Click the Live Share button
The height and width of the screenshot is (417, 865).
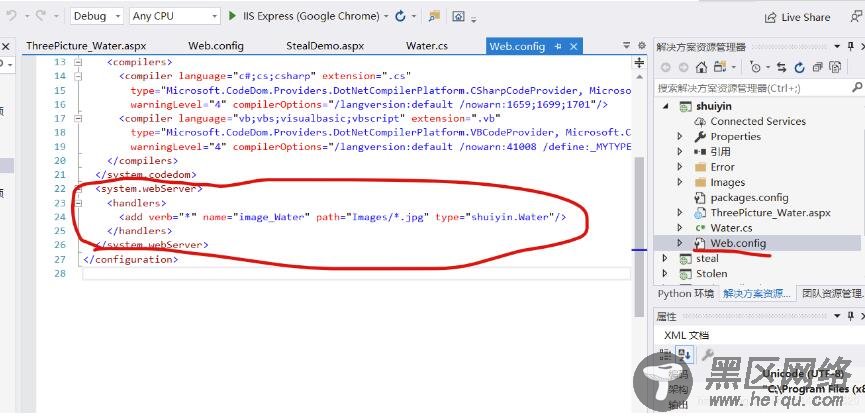click(x=797, y=18)
